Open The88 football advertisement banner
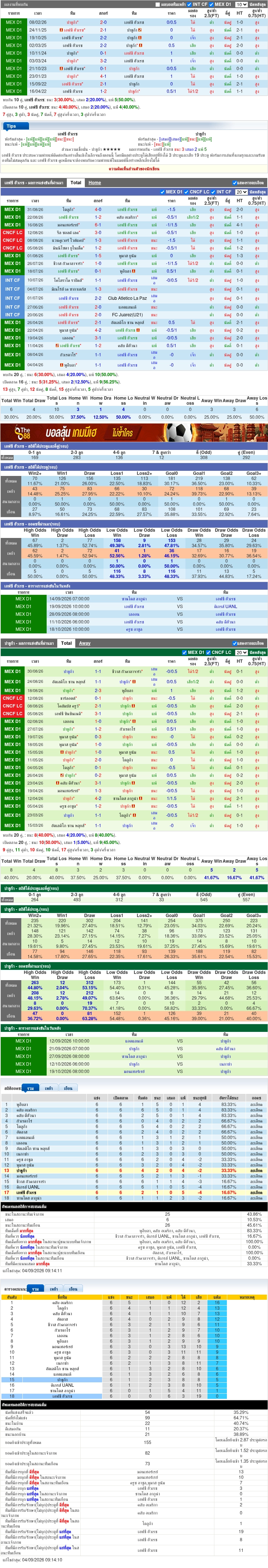Screen dimensions: 268x1568 (134, 433)
